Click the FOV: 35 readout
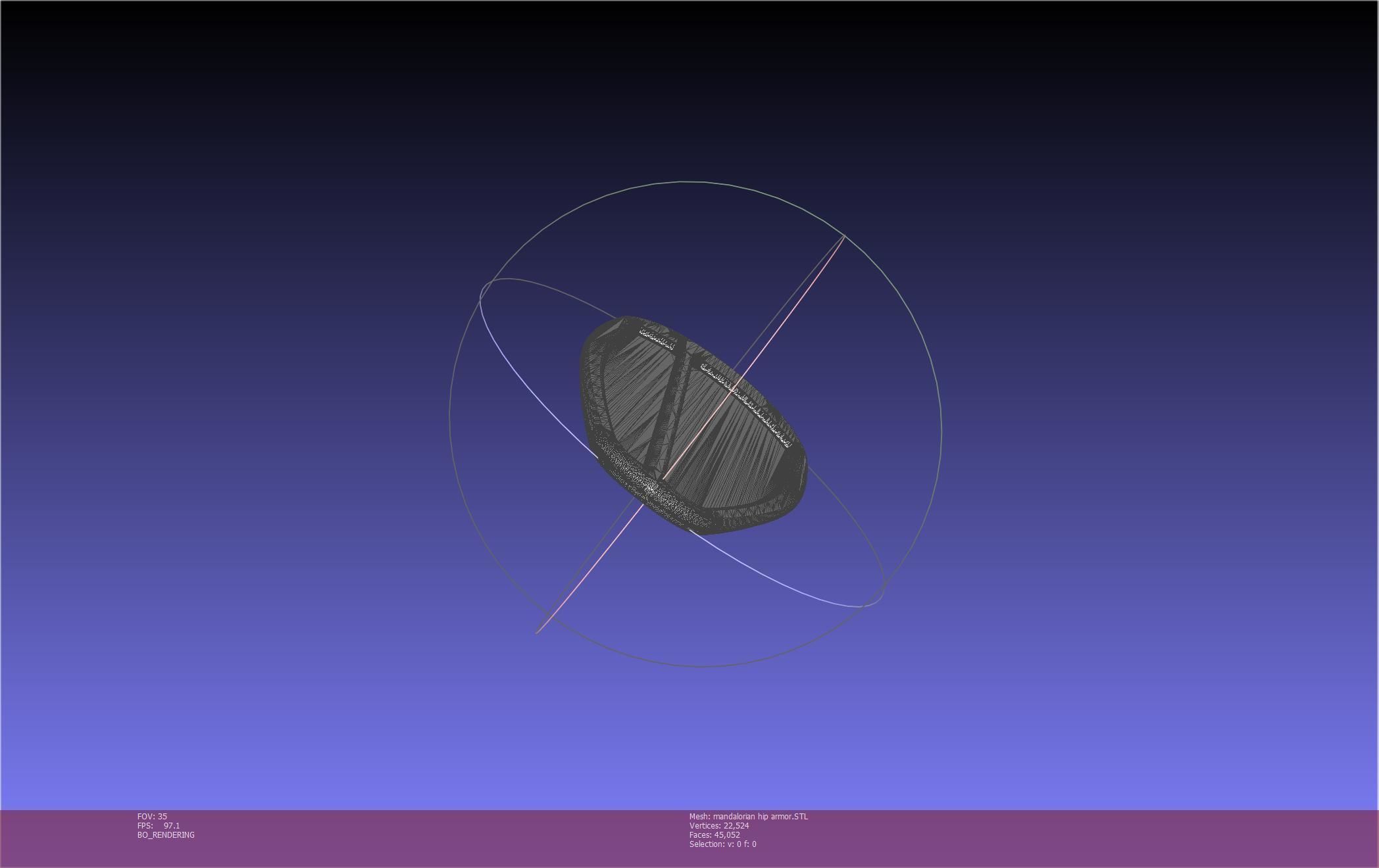 (152, 816)
